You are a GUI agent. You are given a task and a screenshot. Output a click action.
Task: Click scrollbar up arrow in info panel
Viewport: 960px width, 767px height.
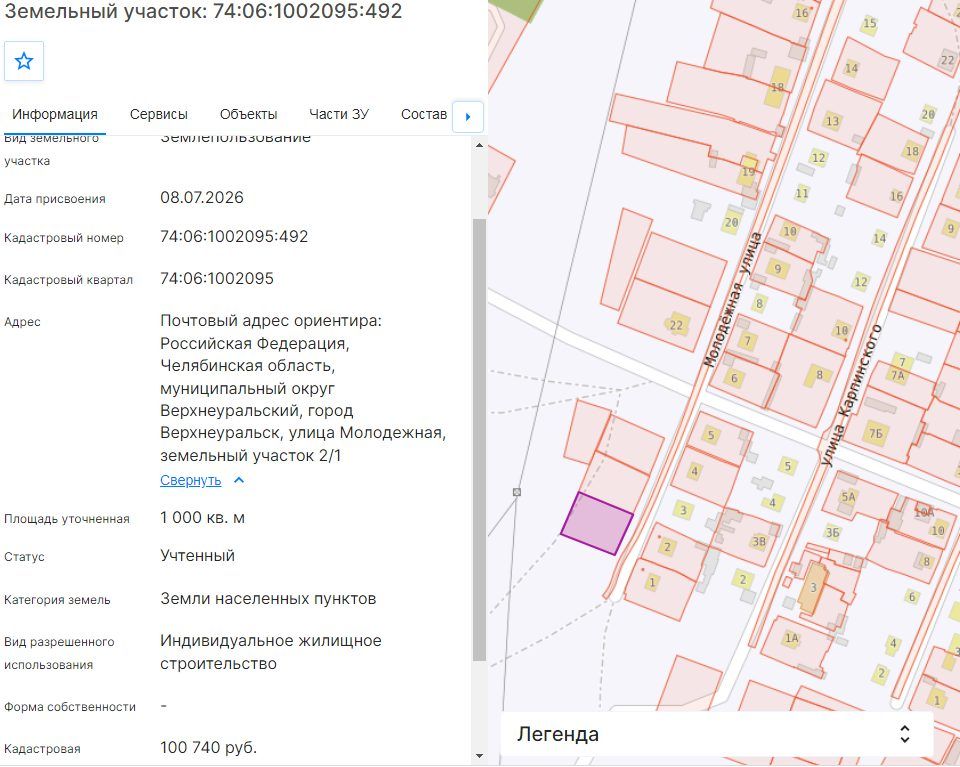tap(479, 146)
